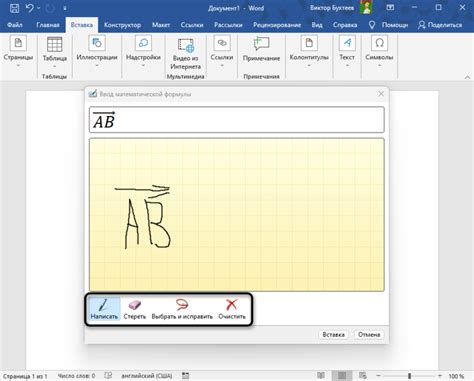Add a Примечание comment

[261, 50]
